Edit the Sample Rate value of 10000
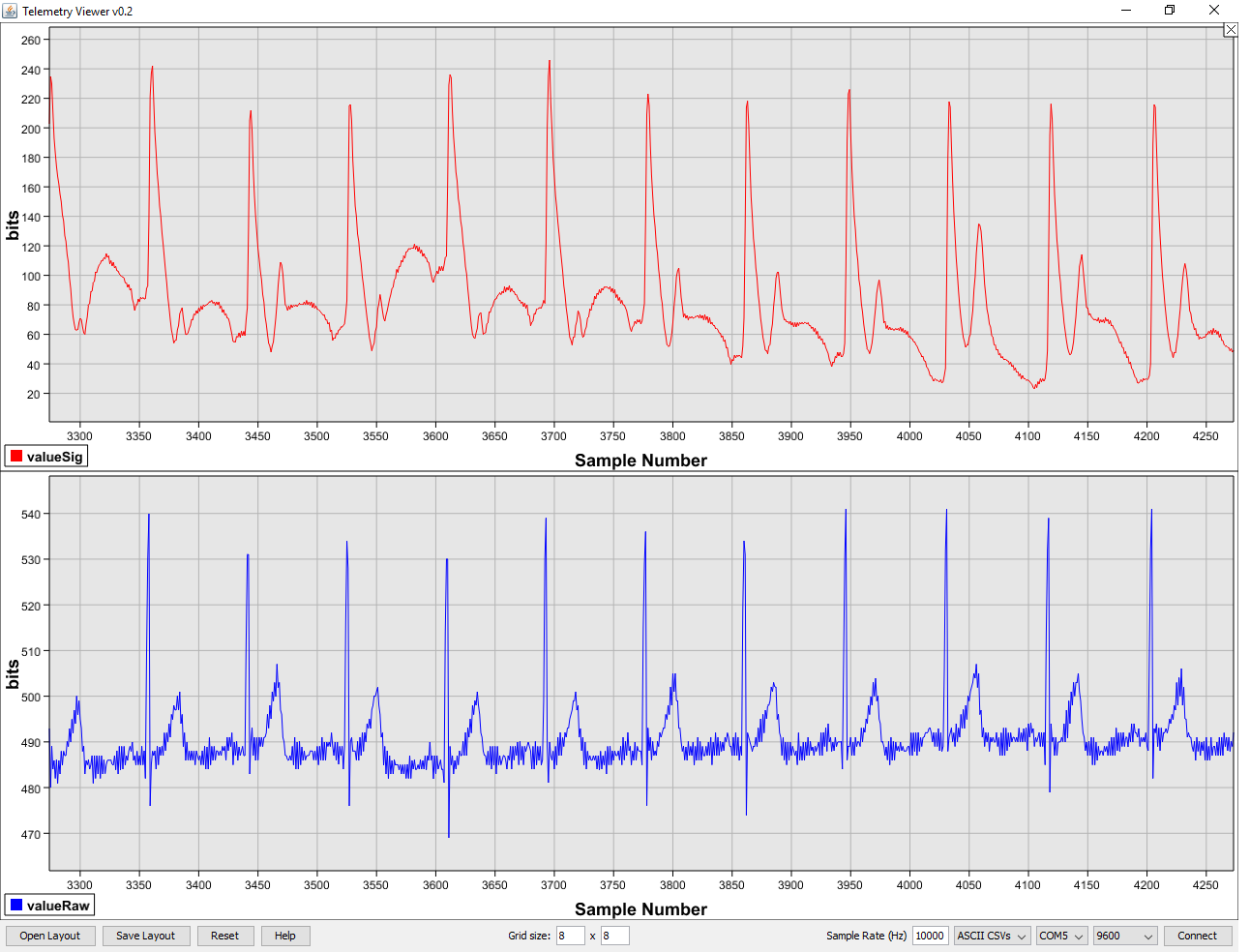This screenshot has height=952, width=1250. [930, 936]
